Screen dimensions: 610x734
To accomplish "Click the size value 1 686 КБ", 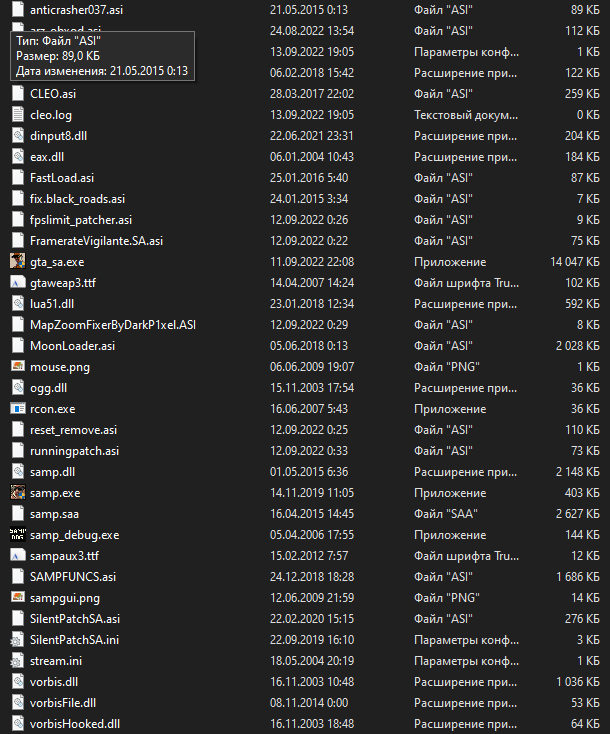I will pos(578,577).
